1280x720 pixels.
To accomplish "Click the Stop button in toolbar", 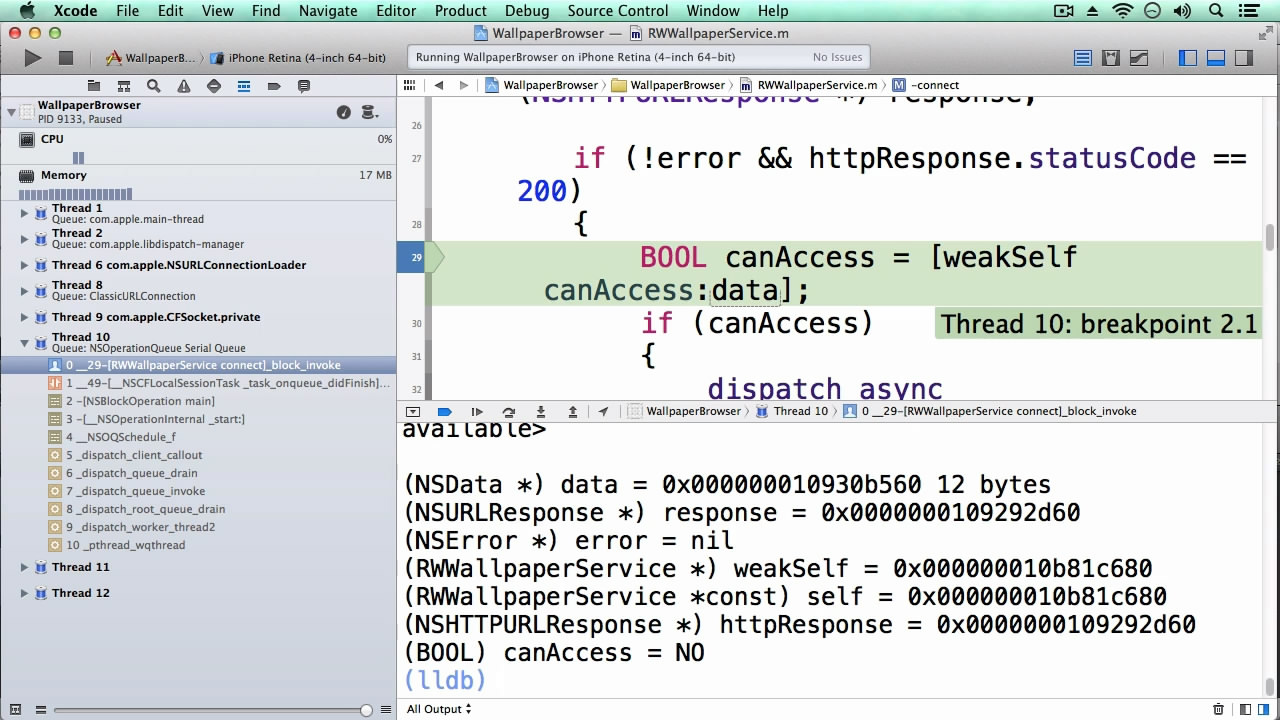I will pyautogui.click(x=66, y=58).
